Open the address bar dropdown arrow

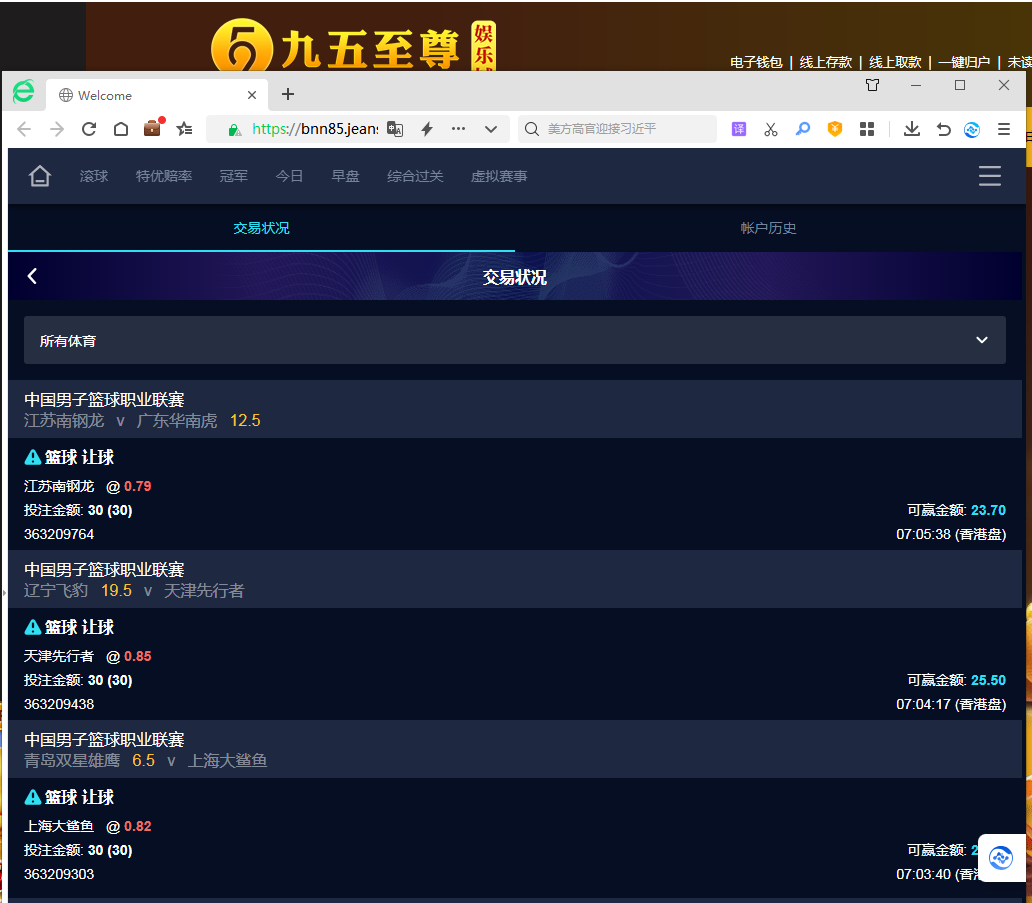[490, 129]
